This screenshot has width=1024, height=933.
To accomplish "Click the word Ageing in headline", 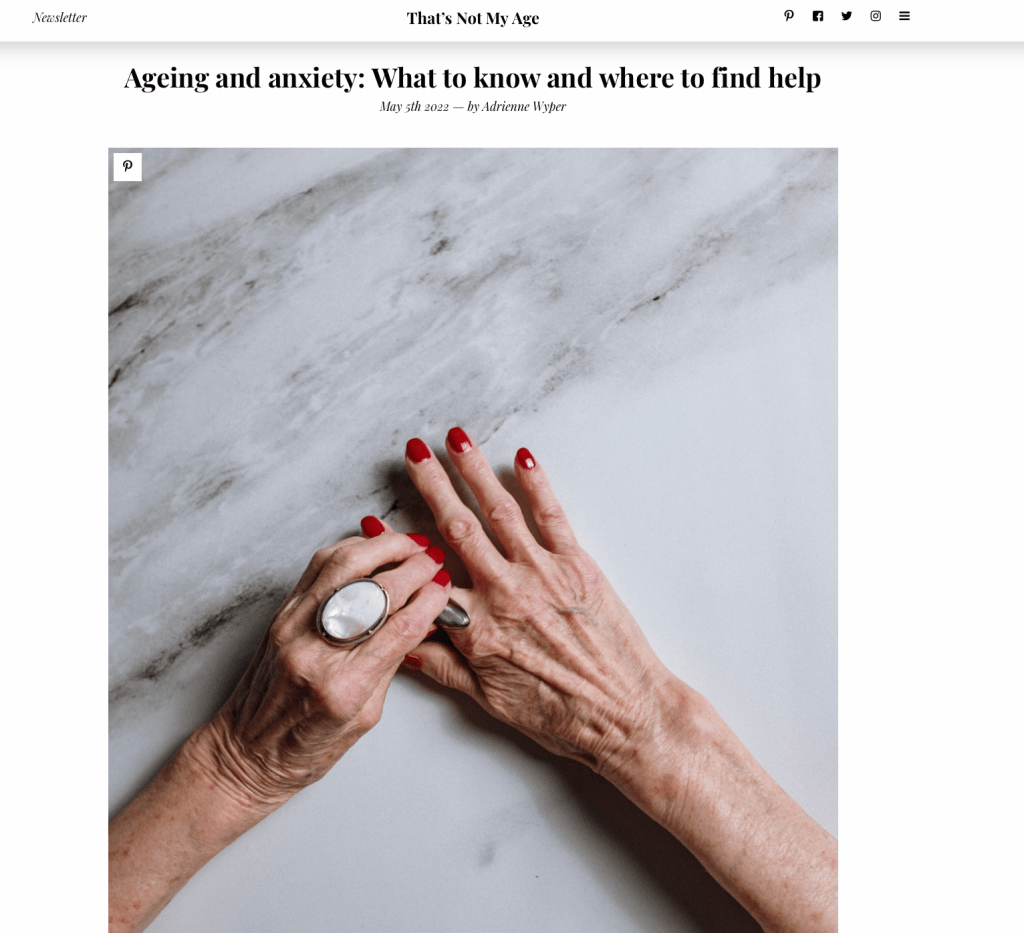I will 167,78.
